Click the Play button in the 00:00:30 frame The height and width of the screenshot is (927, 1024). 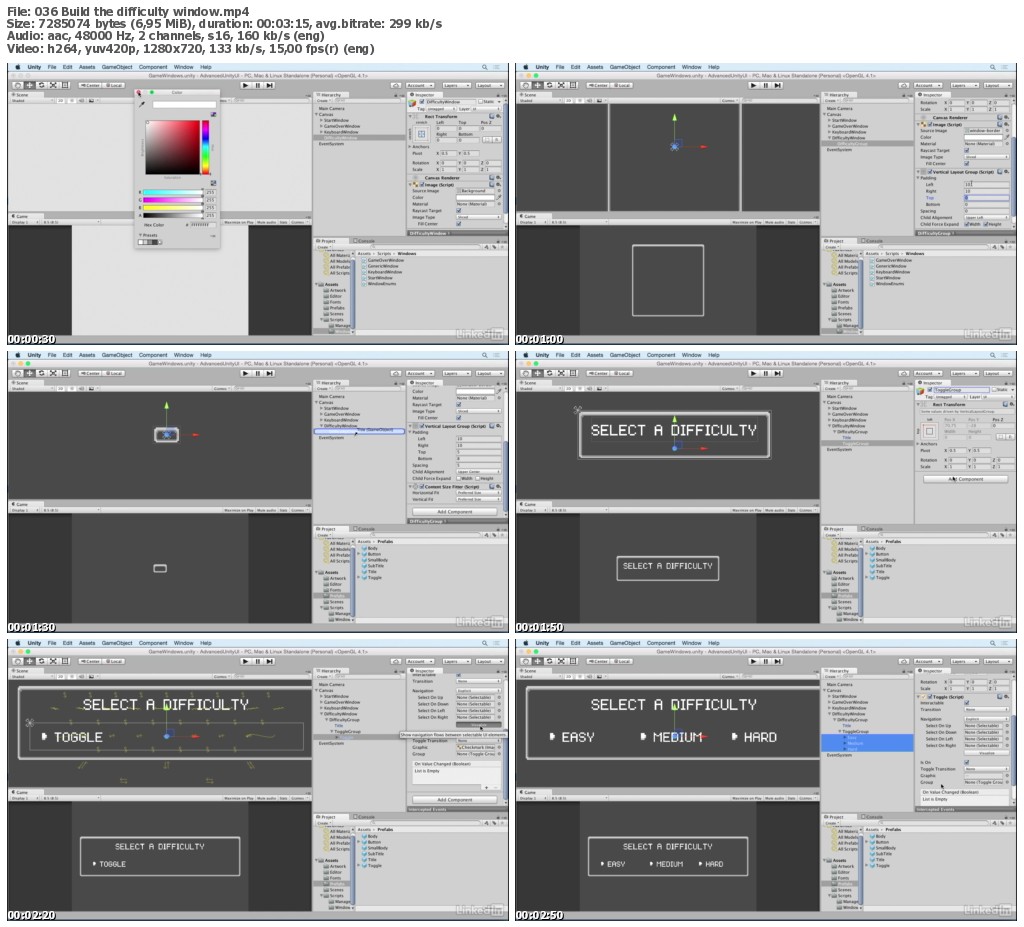pos(245,85)
